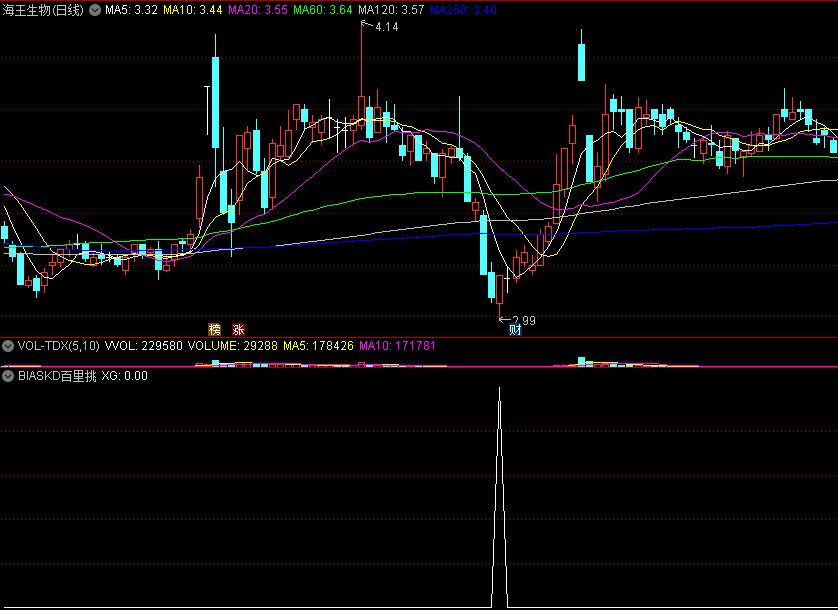The width and height of the screenshot is (838, 610).
Task: Click the MA5: 3.32 label
Action: [131, 10]
